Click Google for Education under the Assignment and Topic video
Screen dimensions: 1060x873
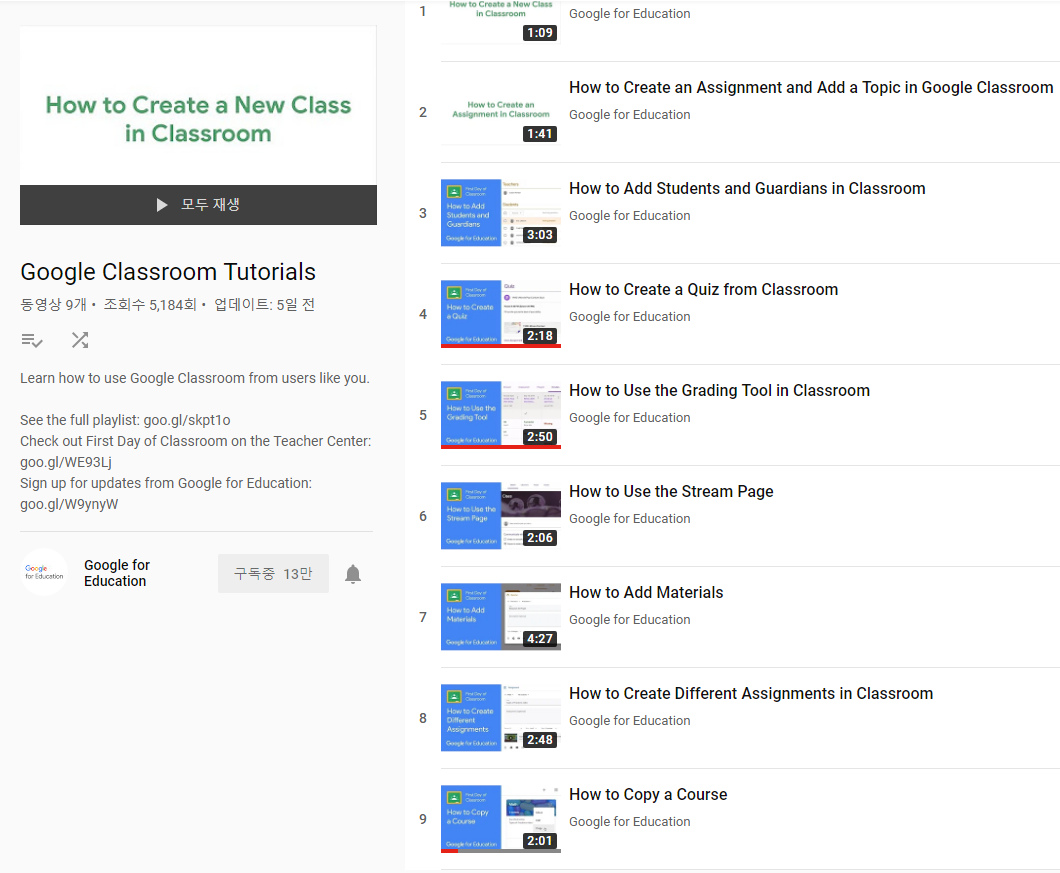pyautogui.click(x=629, y=114)
